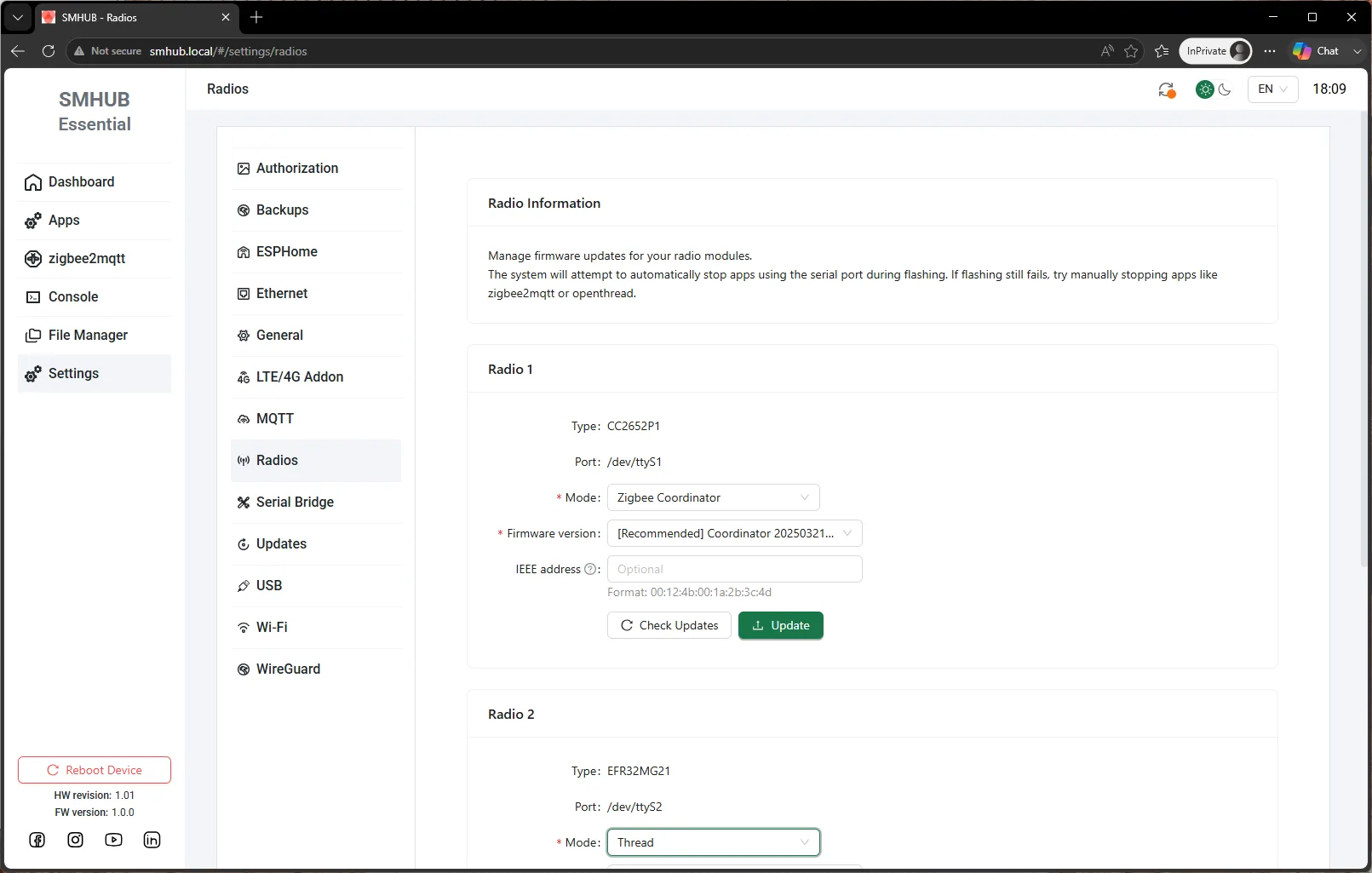Viewport: 1372px width, 873px height.
Task: Click the IEEE address help question icon
Action: [590, 569]
